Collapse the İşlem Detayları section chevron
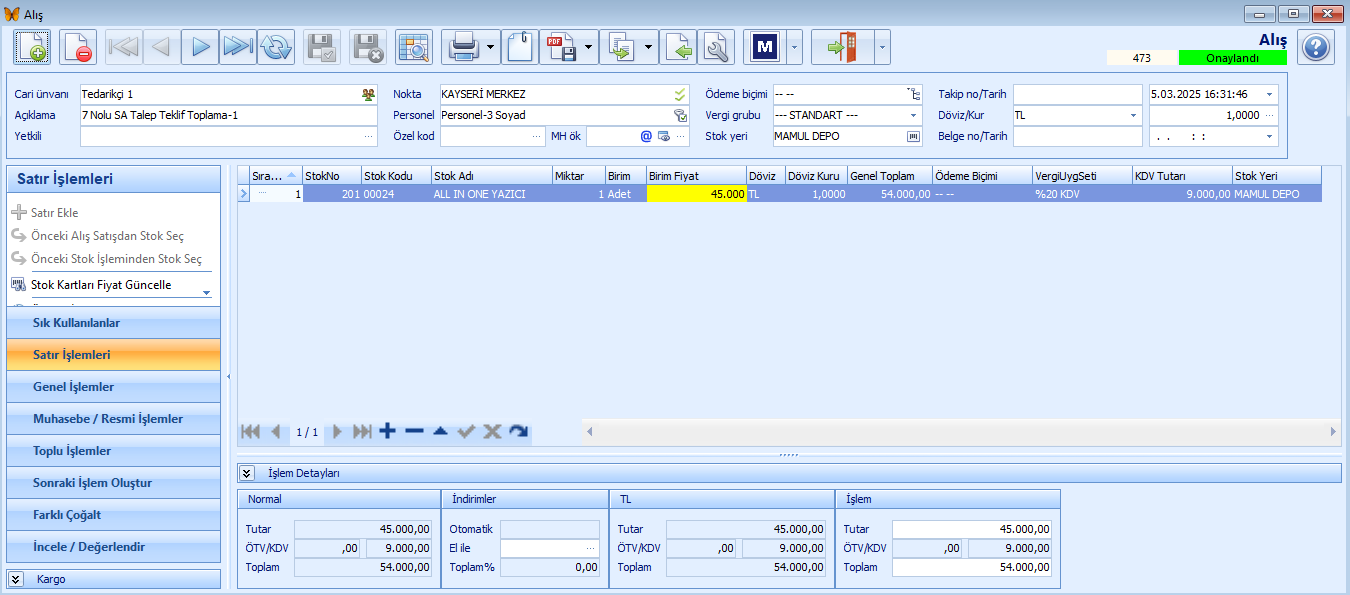The height and width of the screenshot is (595, 1350). tap(247, 473)
